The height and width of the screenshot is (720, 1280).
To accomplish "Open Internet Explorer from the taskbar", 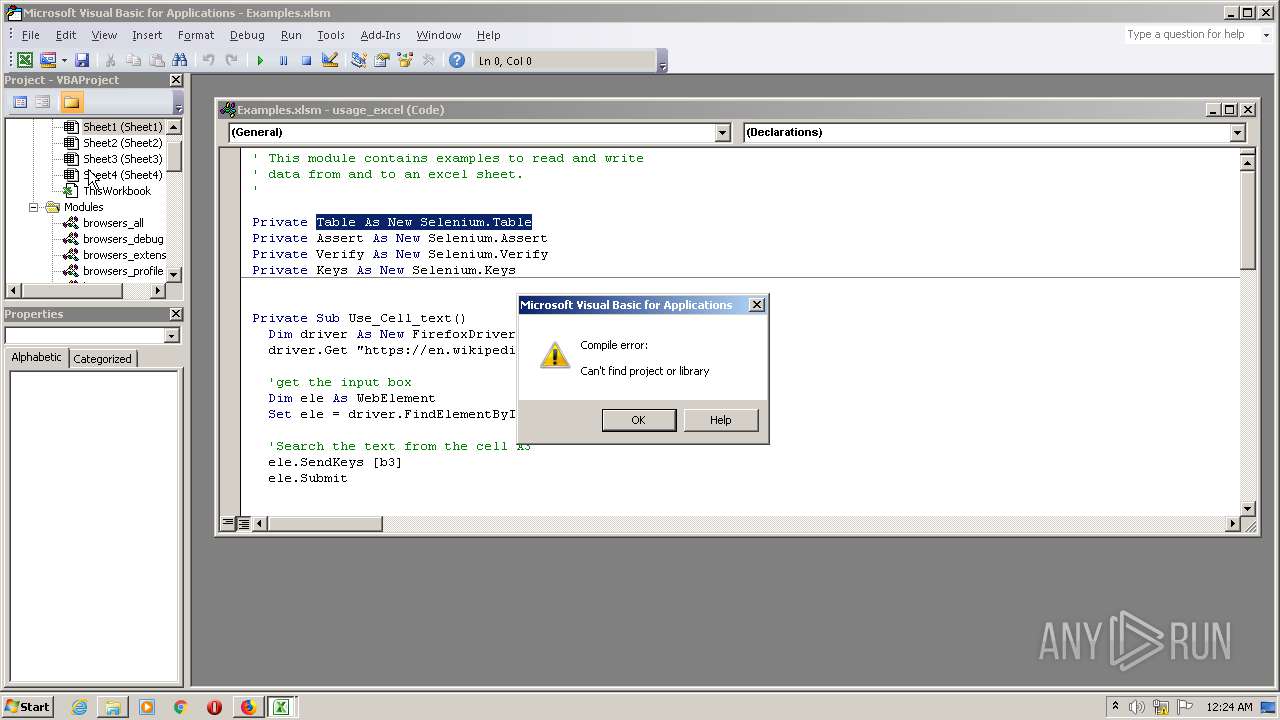I will point(79,707).
